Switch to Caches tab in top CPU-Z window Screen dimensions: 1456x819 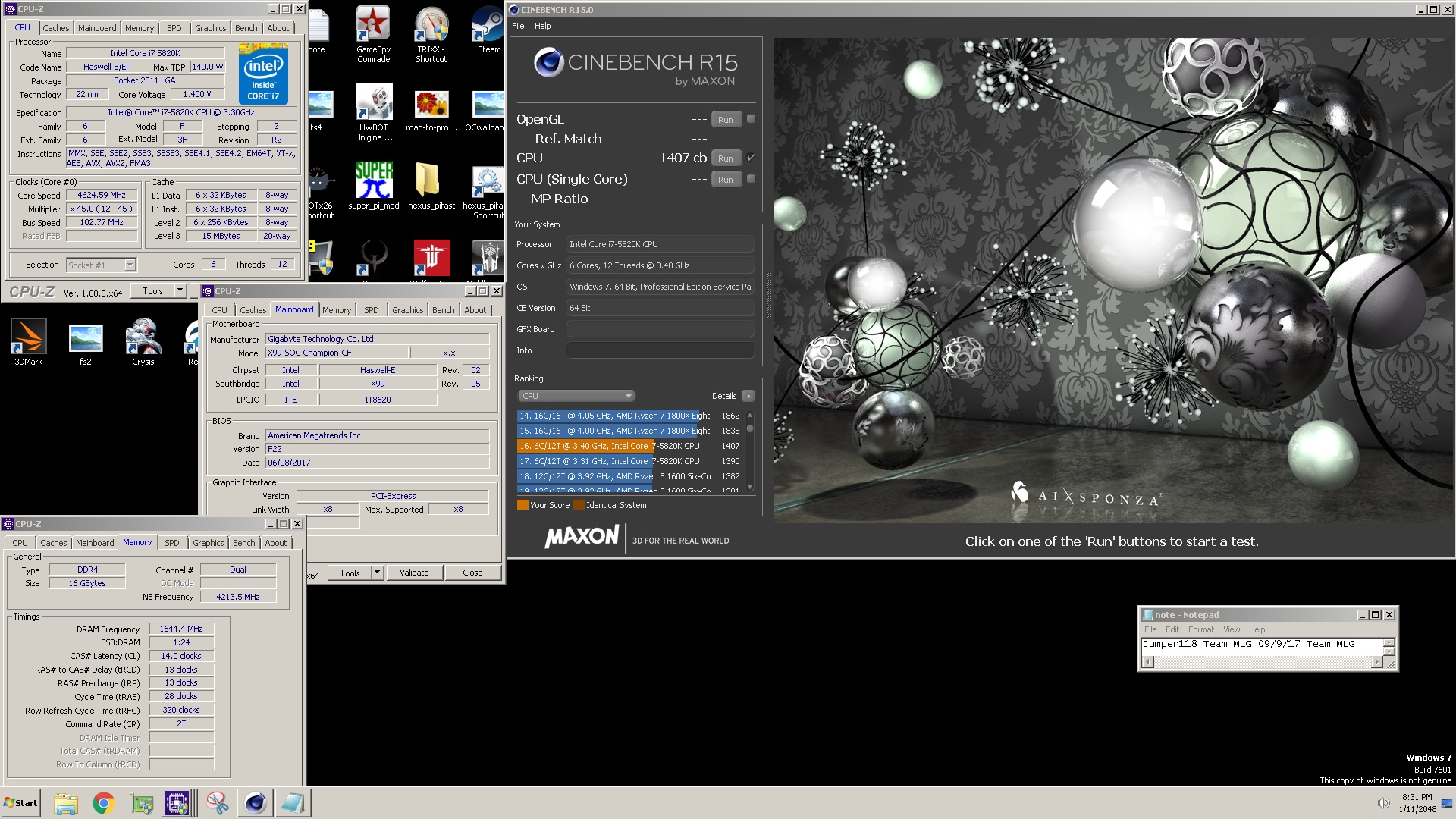click(56, 28)
